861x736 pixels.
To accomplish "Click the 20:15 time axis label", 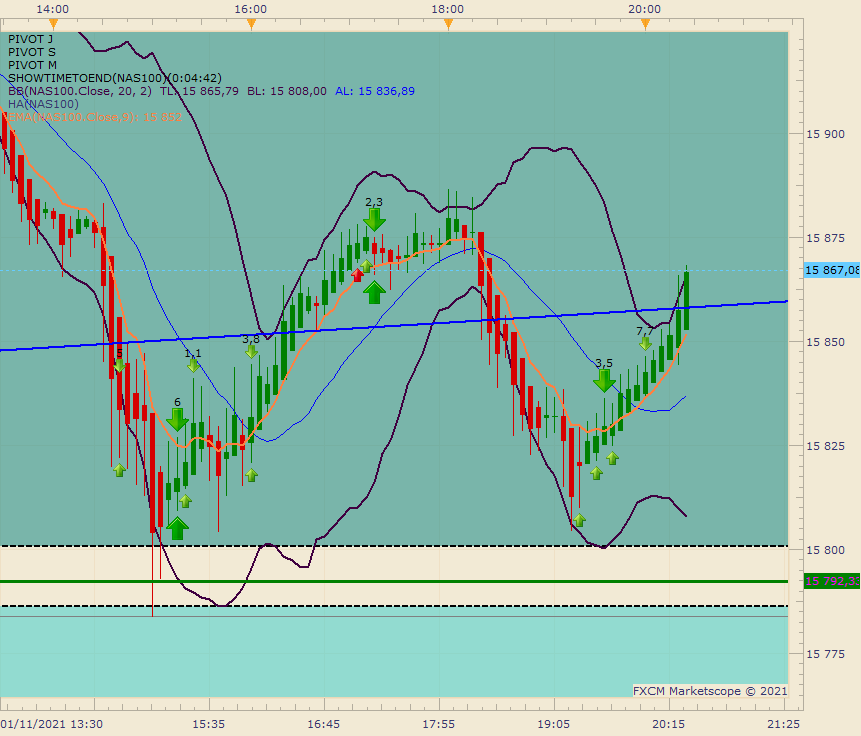I will pos(669,724).
